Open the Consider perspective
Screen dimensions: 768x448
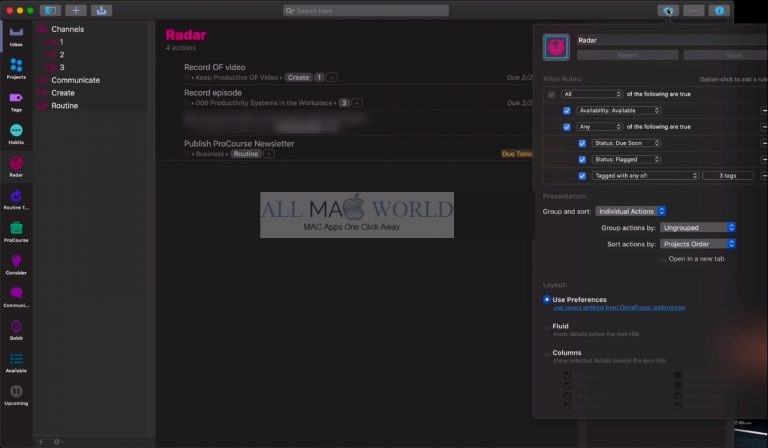point(16,264)
